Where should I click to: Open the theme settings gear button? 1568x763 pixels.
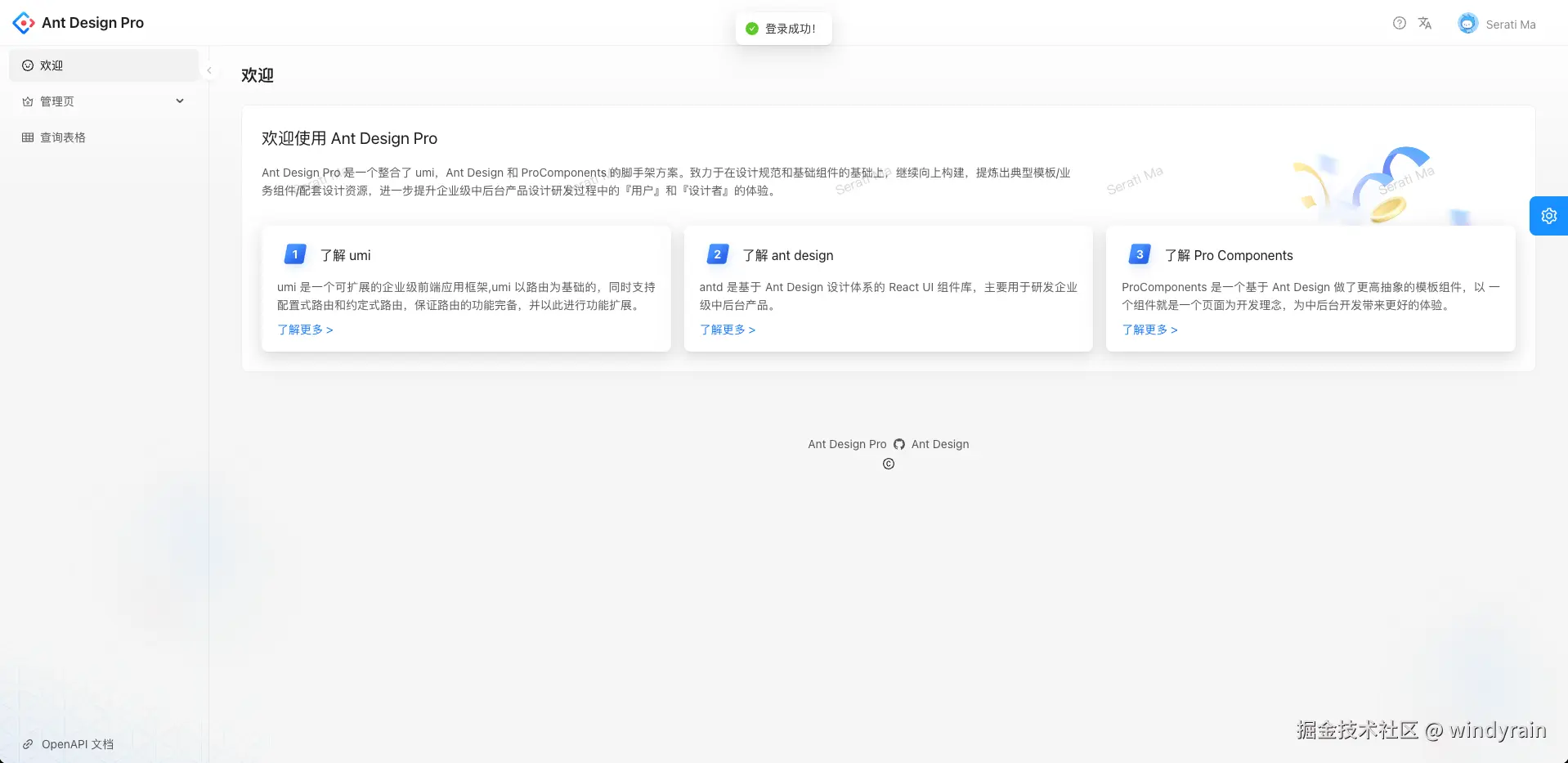1549,216
